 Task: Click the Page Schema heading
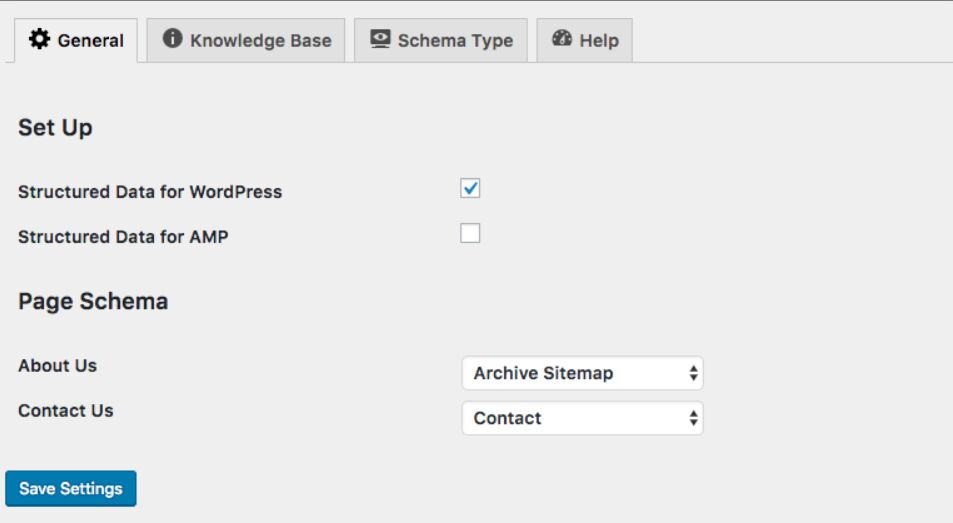(93, 302)
